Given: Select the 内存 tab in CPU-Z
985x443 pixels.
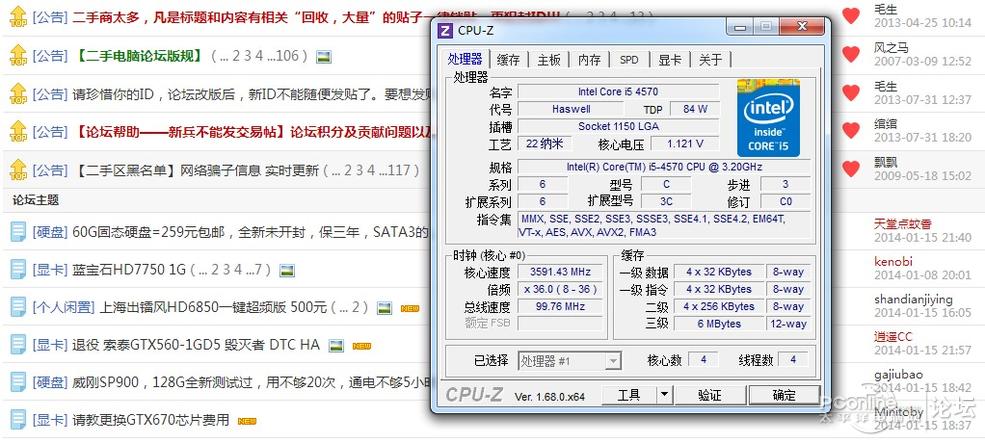Looking at the screenshot, I should tap(589, 60).
